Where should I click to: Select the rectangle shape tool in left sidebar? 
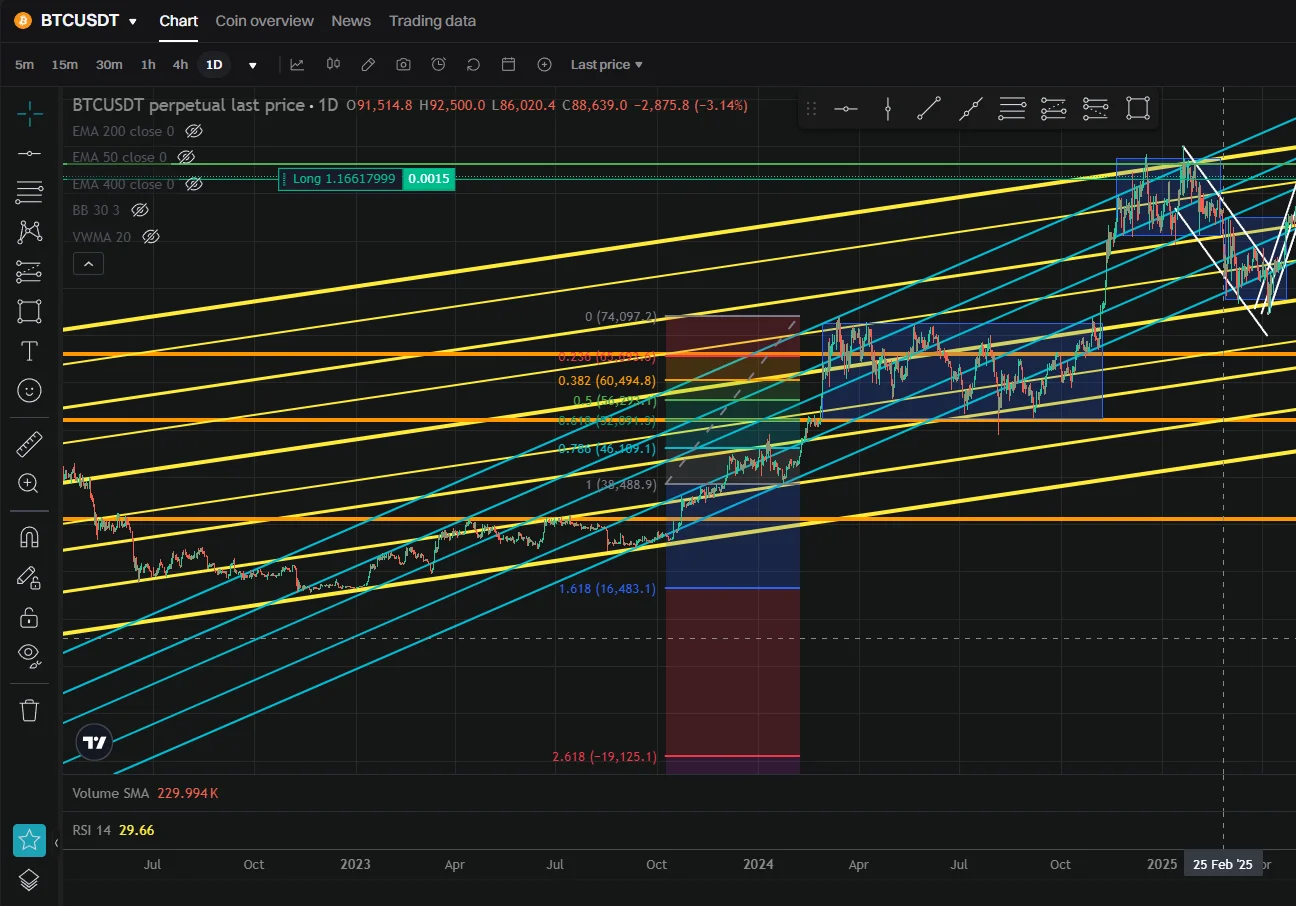click(x=30, y=311)
